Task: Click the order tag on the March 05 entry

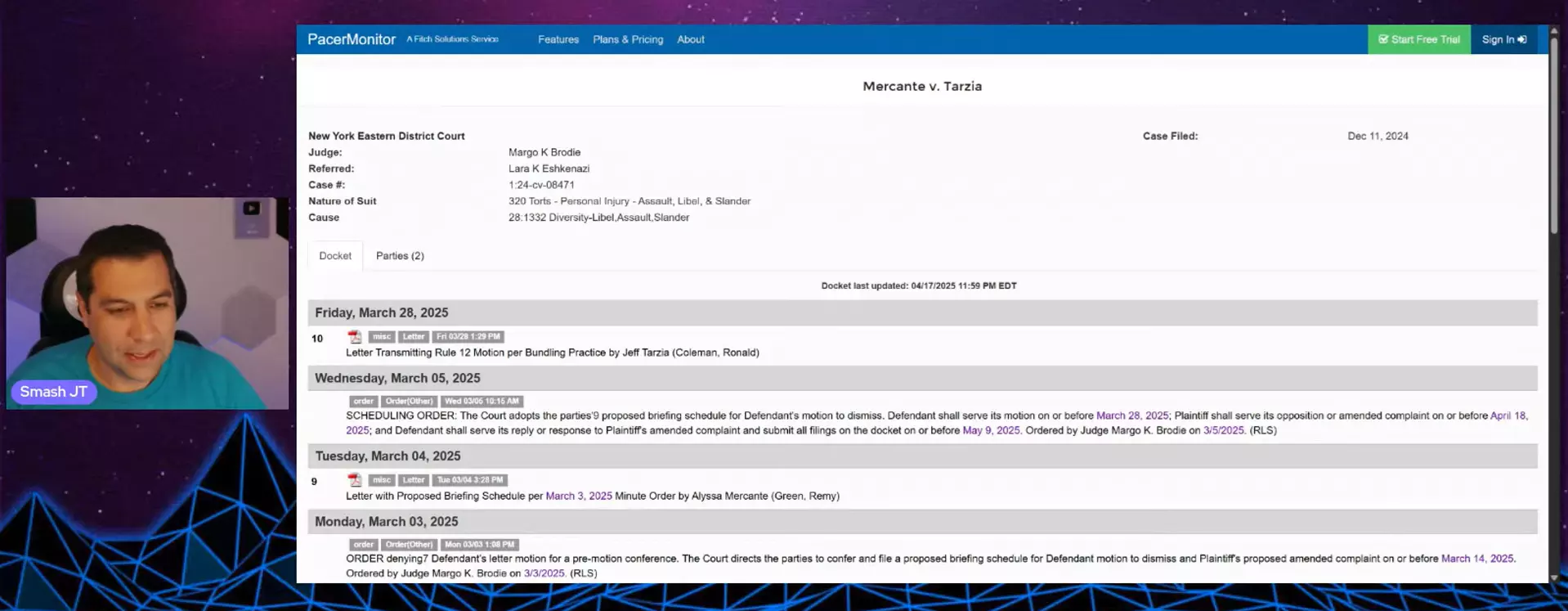Action: 364,401
